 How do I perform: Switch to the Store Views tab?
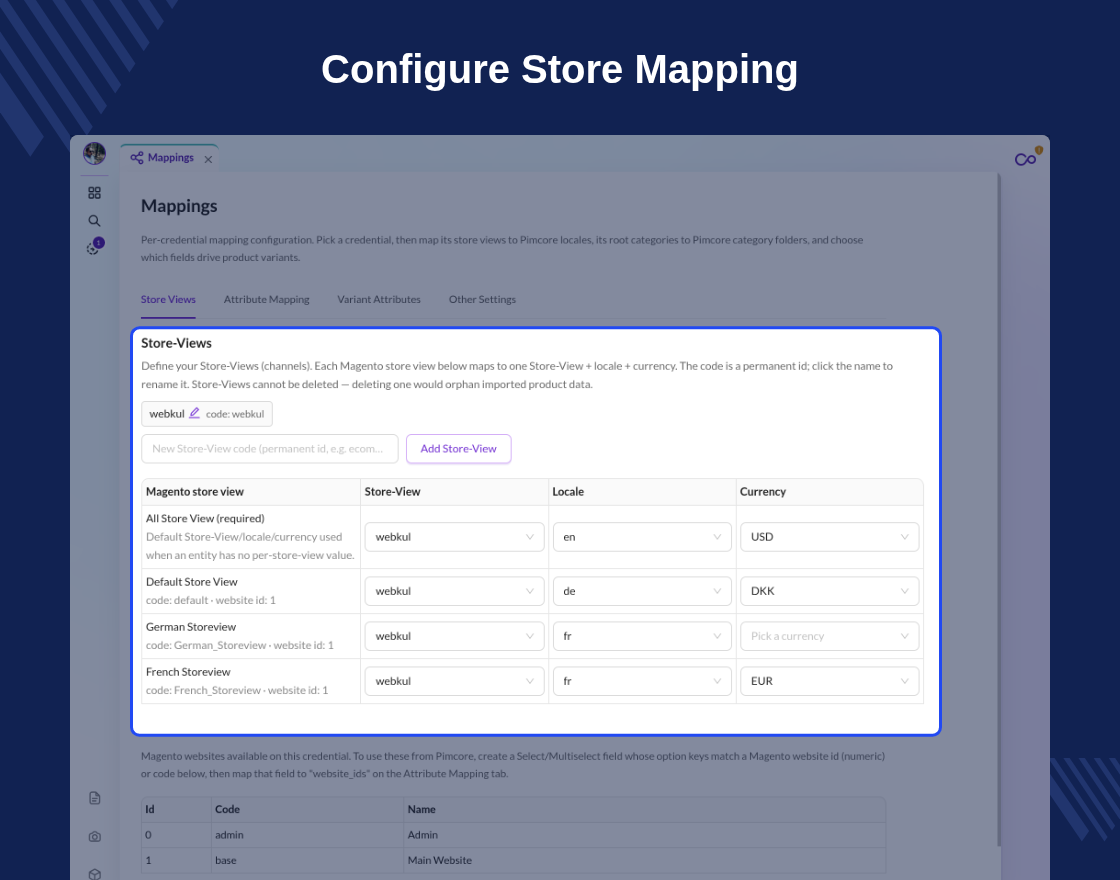(168, 299)
